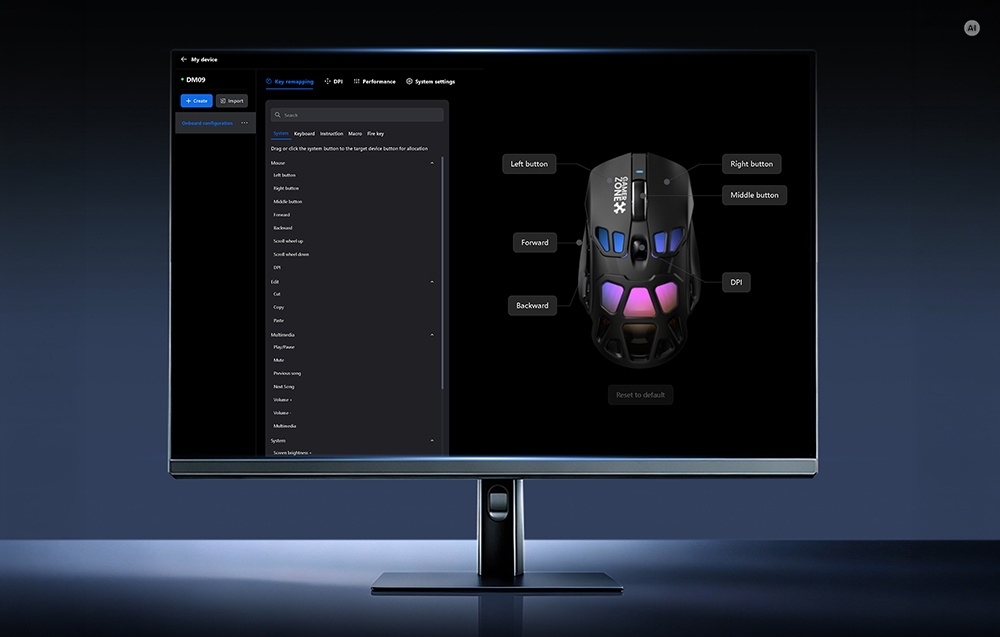Click the Key remapping tab icon
The height and width of the screenshot is (637, 1000).
click(x=268, y=81)
